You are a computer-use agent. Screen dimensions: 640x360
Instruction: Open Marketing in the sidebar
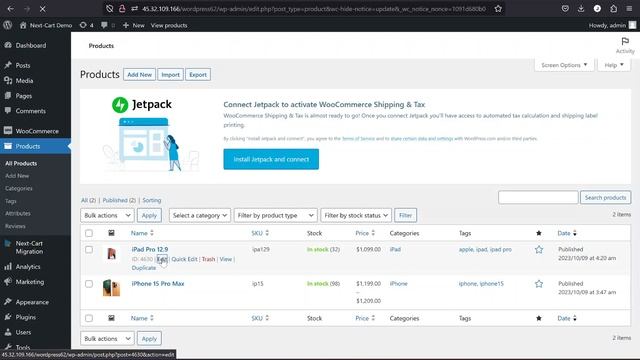click(x=29, y=282)
